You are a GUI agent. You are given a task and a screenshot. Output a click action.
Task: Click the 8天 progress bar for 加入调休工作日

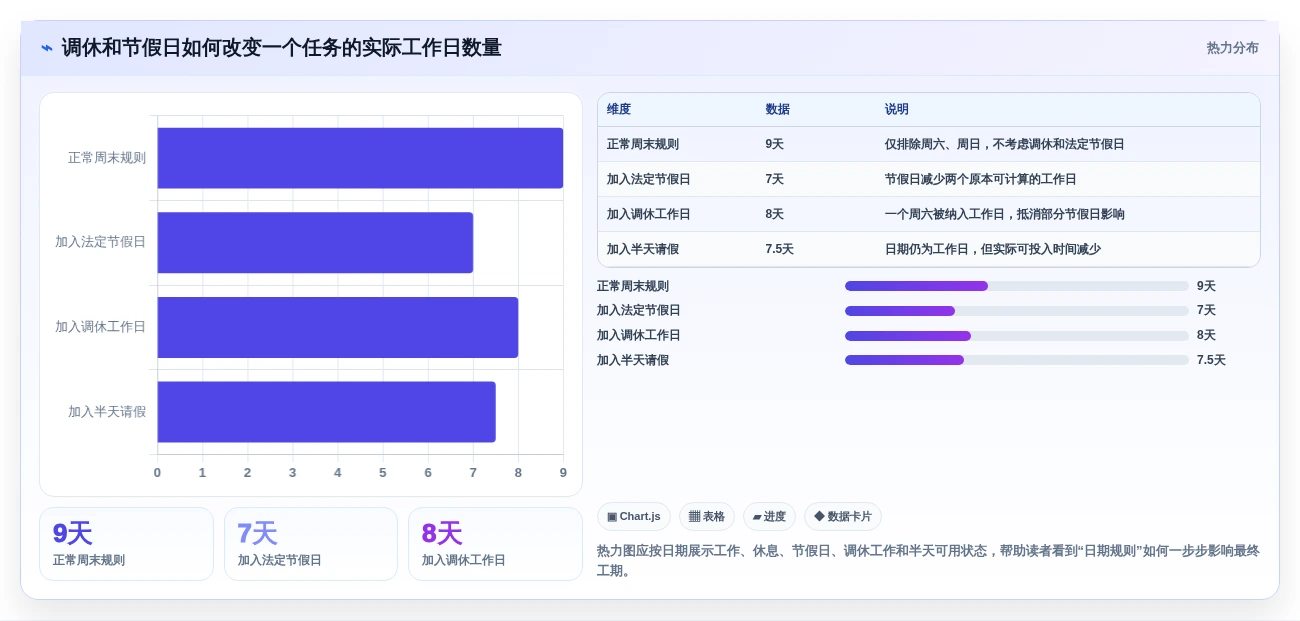pos(1017,336)
